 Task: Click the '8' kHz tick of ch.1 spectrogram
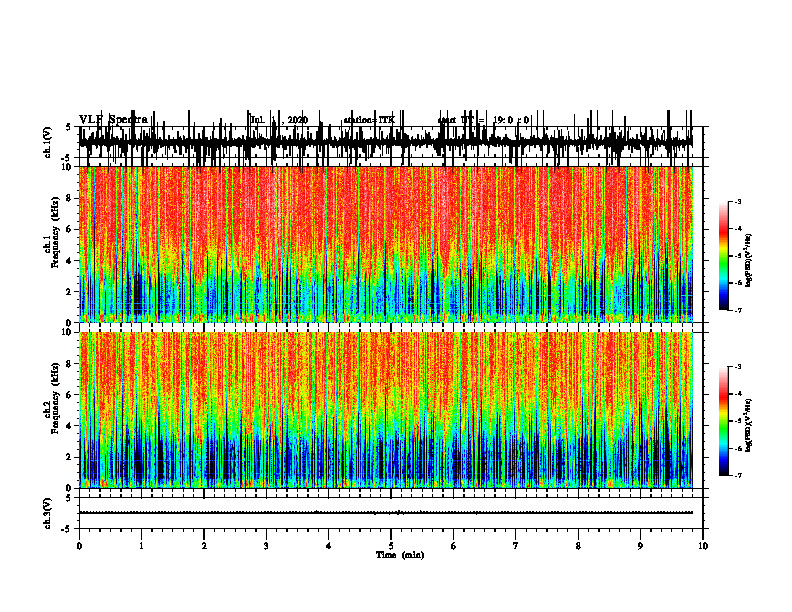[70, 198]
